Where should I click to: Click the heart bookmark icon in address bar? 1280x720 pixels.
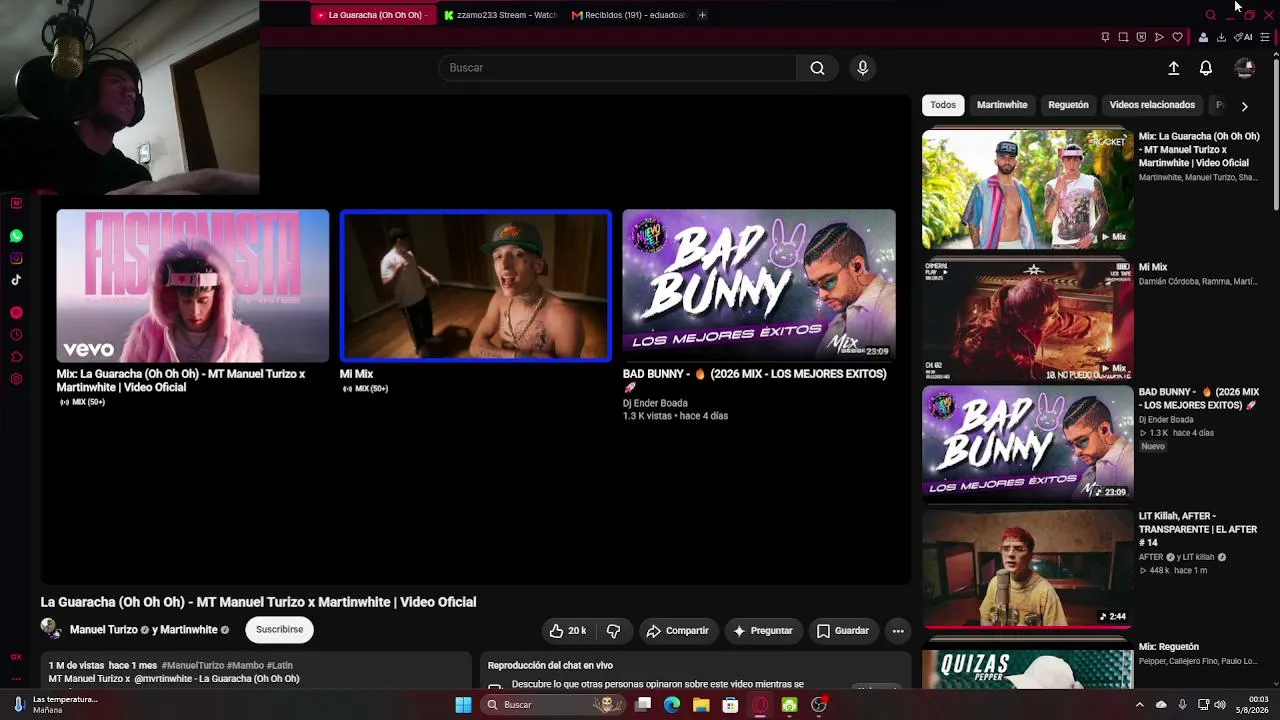(1177, 37)
